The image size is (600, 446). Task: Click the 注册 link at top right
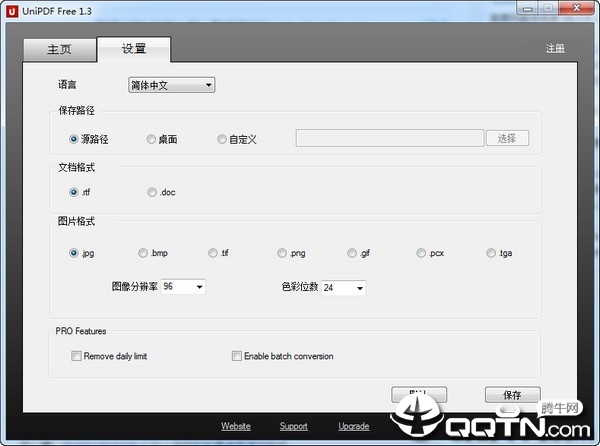pos(555,49)
